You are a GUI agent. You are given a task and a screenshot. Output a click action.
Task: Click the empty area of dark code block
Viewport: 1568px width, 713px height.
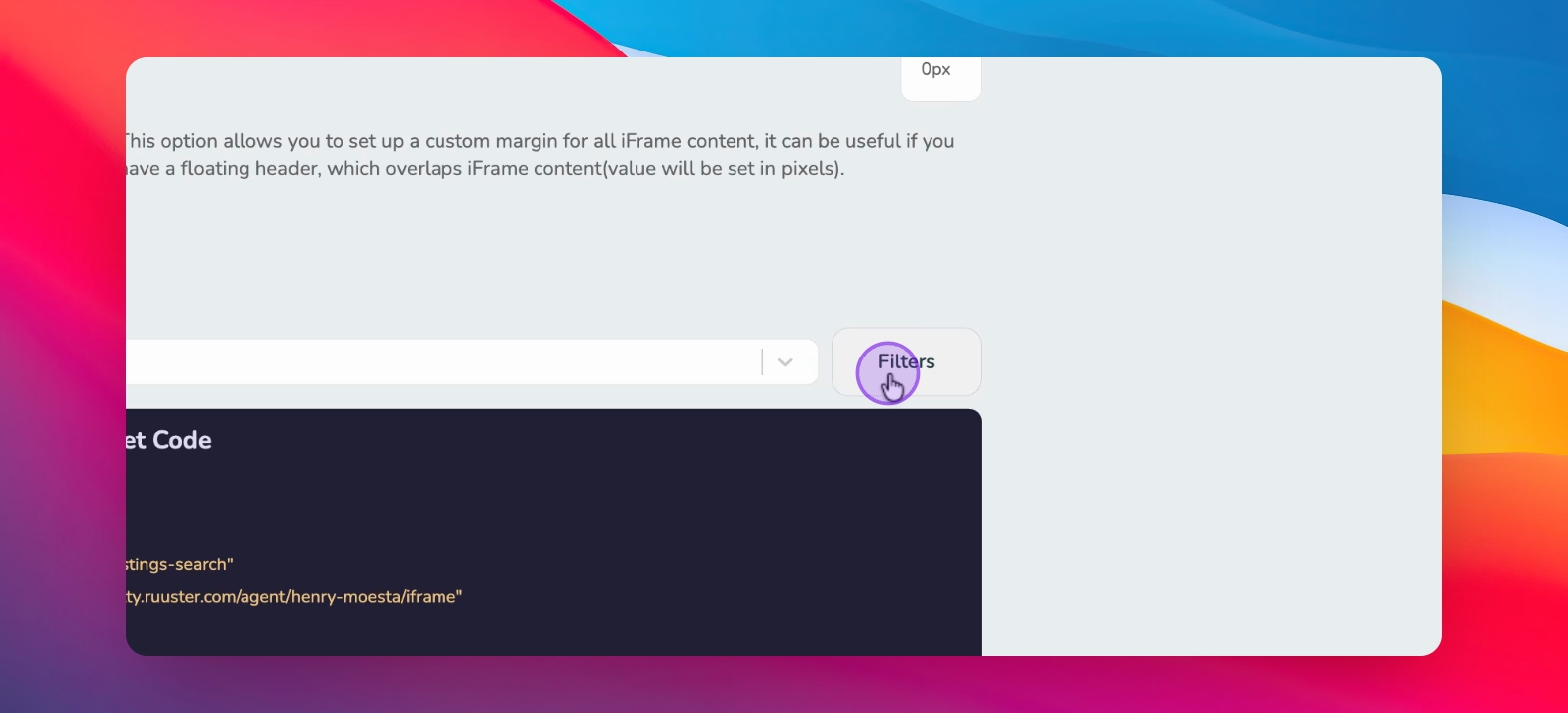tap(693, 515)
